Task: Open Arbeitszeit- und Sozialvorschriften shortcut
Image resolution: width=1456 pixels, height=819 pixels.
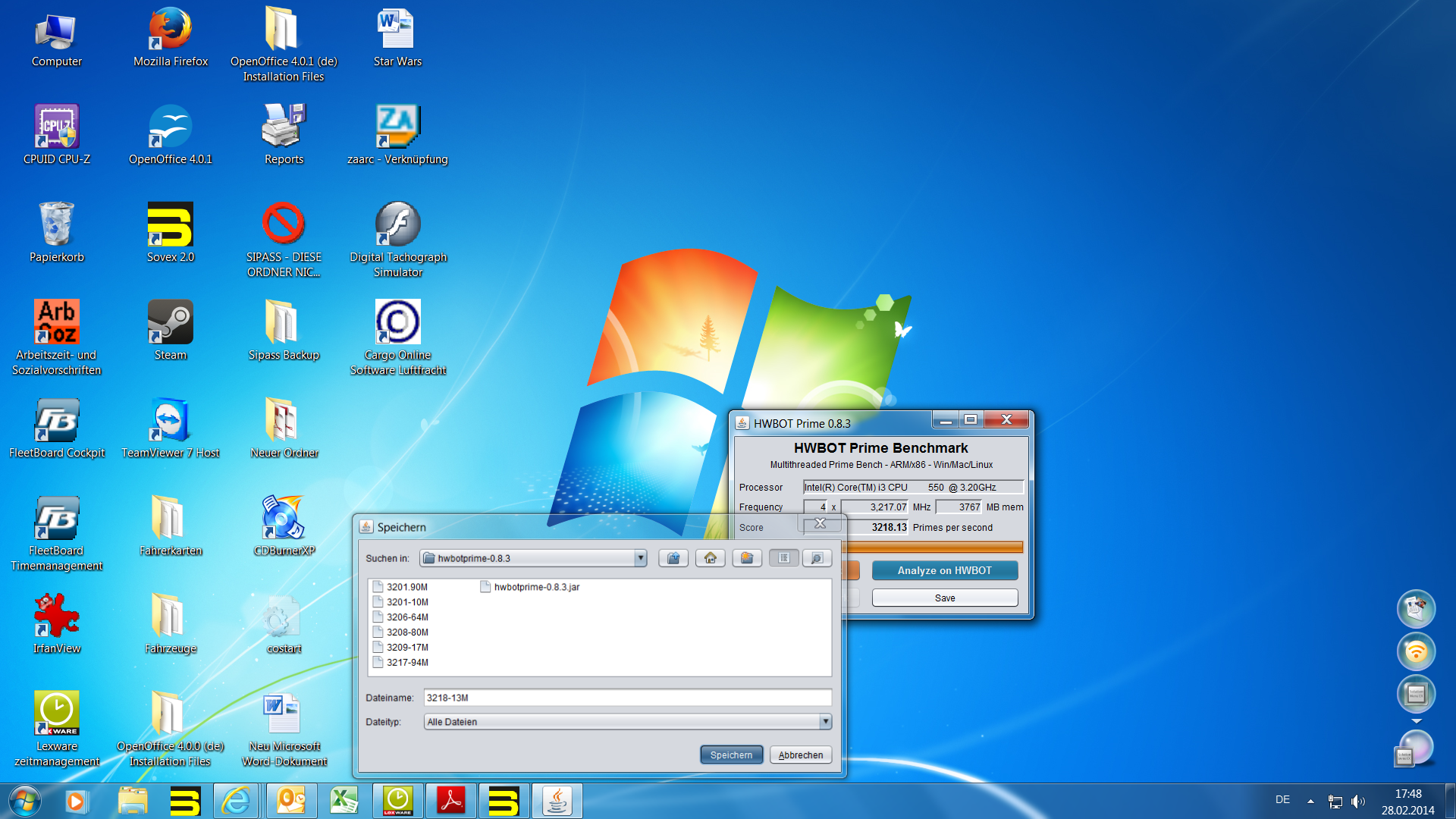Action: pos(56,337)
